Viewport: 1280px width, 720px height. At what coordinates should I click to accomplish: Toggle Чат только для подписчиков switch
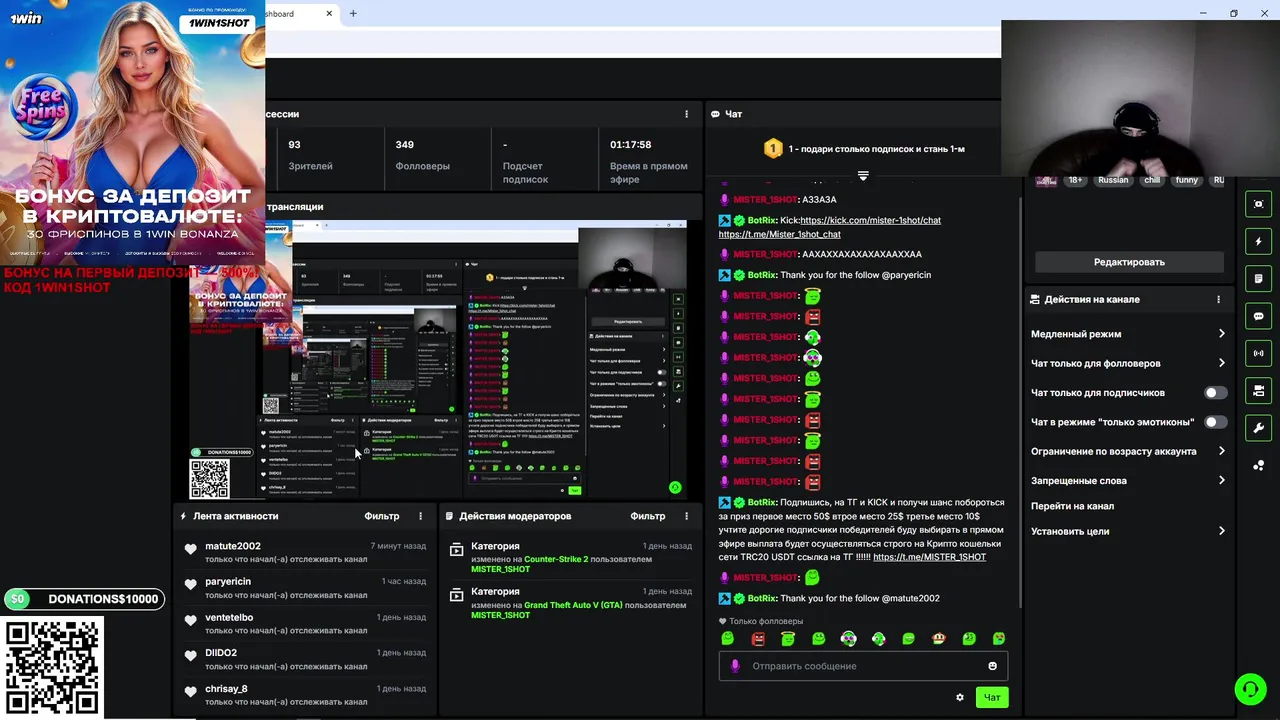click(1216, 393)
